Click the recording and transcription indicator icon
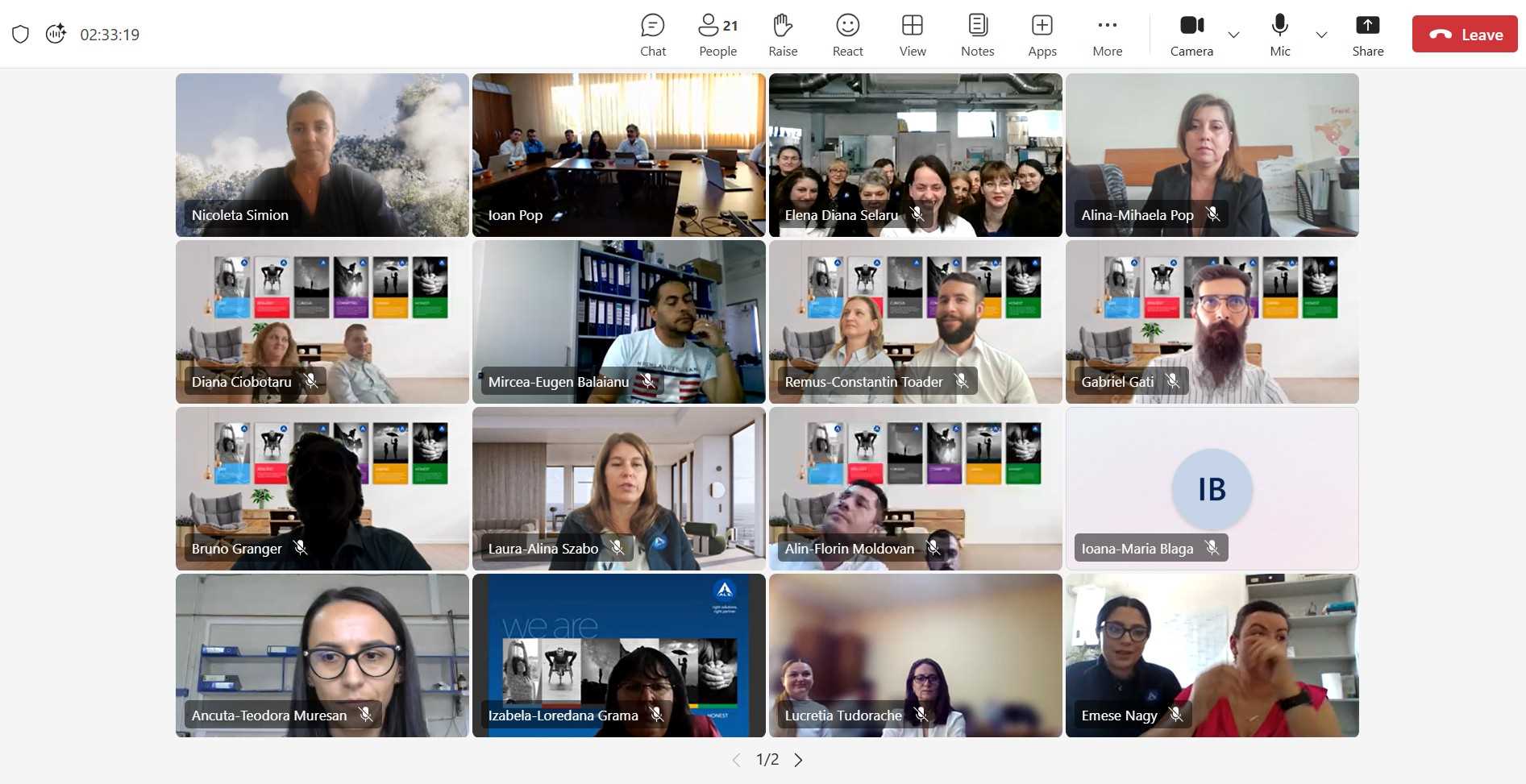Viewport: 1526px width, 784px height. [x=56, y=34]
